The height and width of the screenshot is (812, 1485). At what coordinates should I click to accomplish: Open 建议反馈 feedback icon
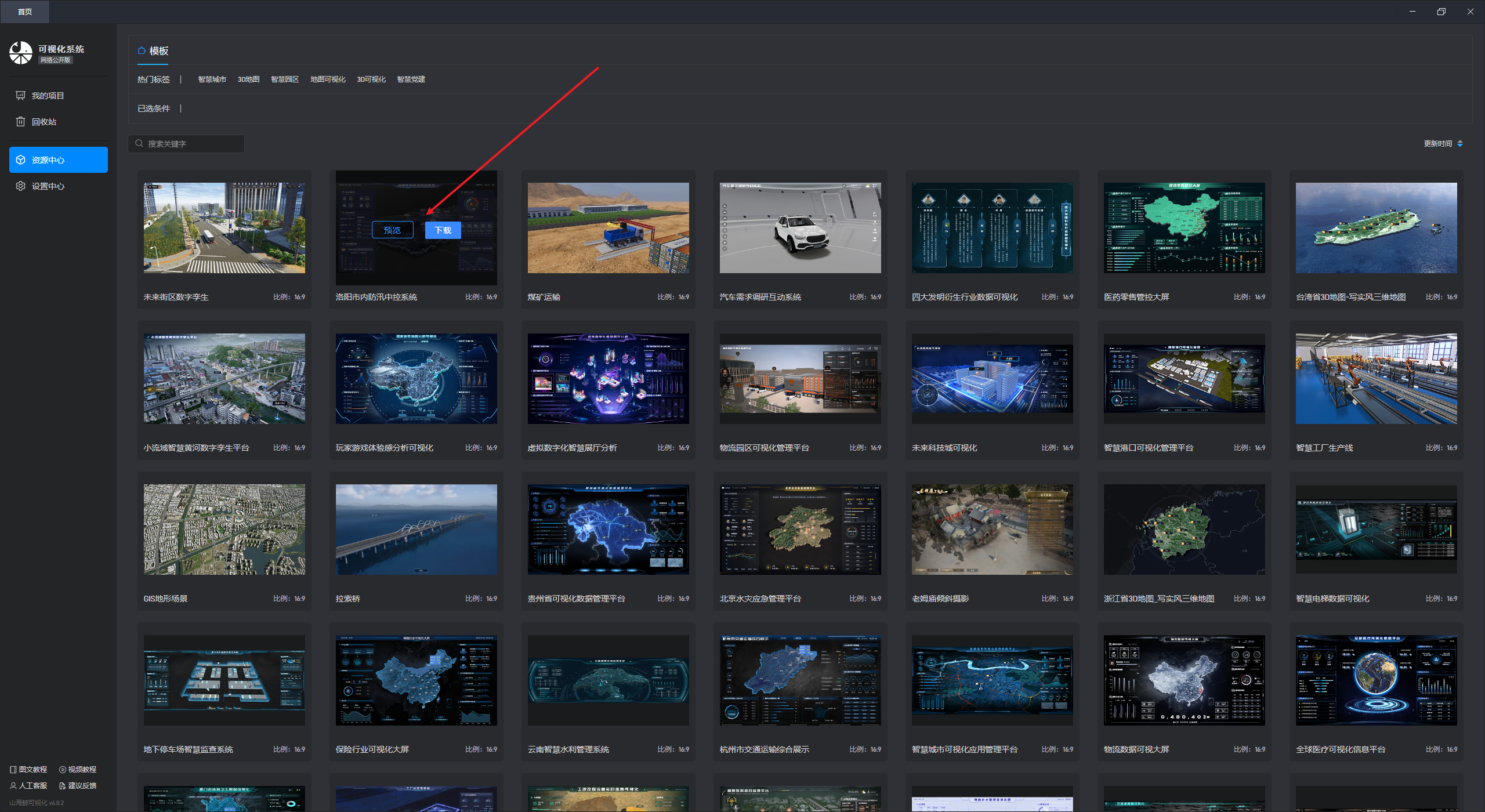[x=63, y=786]
